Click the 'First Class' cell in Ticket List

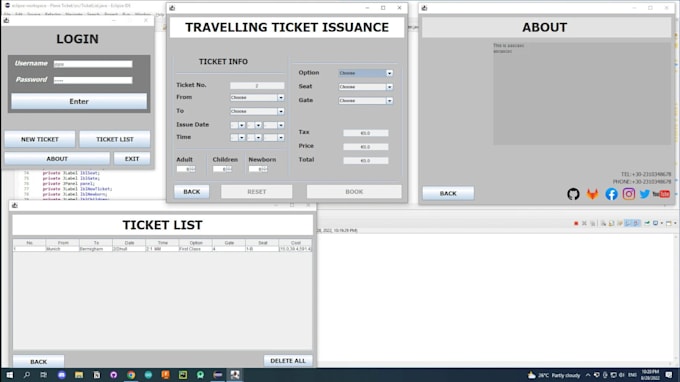pyautogui.click(x=195, y=249)
